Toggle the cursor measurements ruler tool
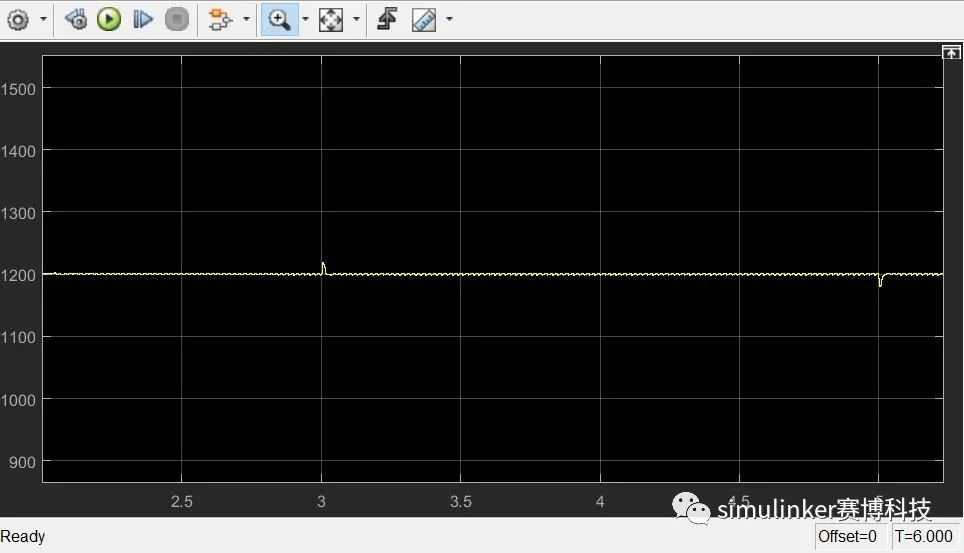 pyautogui.click(x=424, y=20)
